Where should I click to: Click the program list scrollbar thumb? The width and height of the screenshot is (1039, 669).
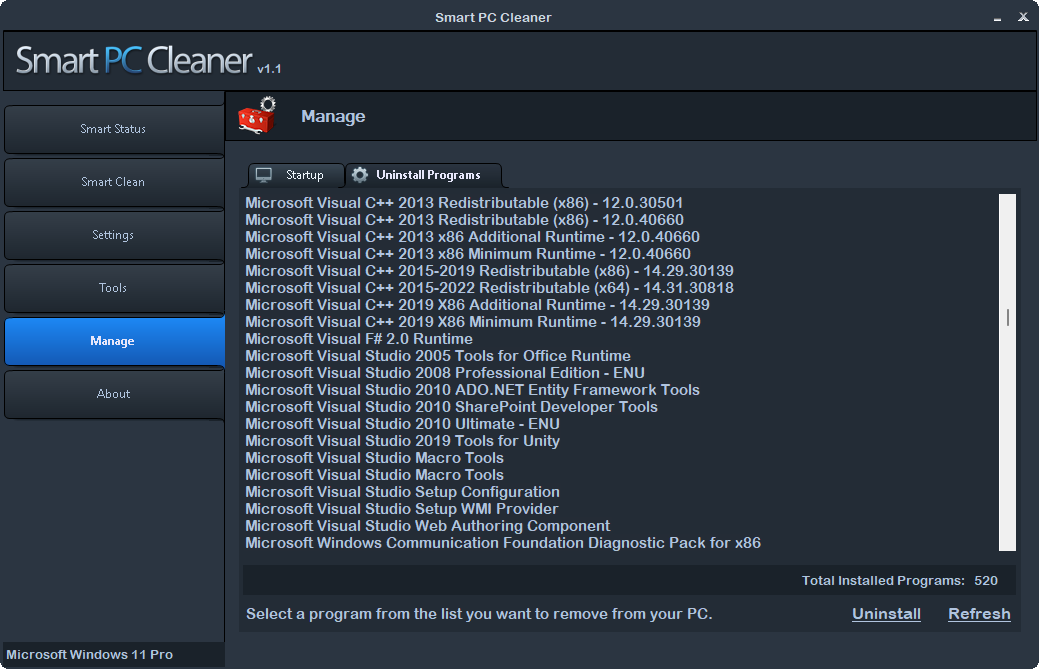coord(1008,317)
